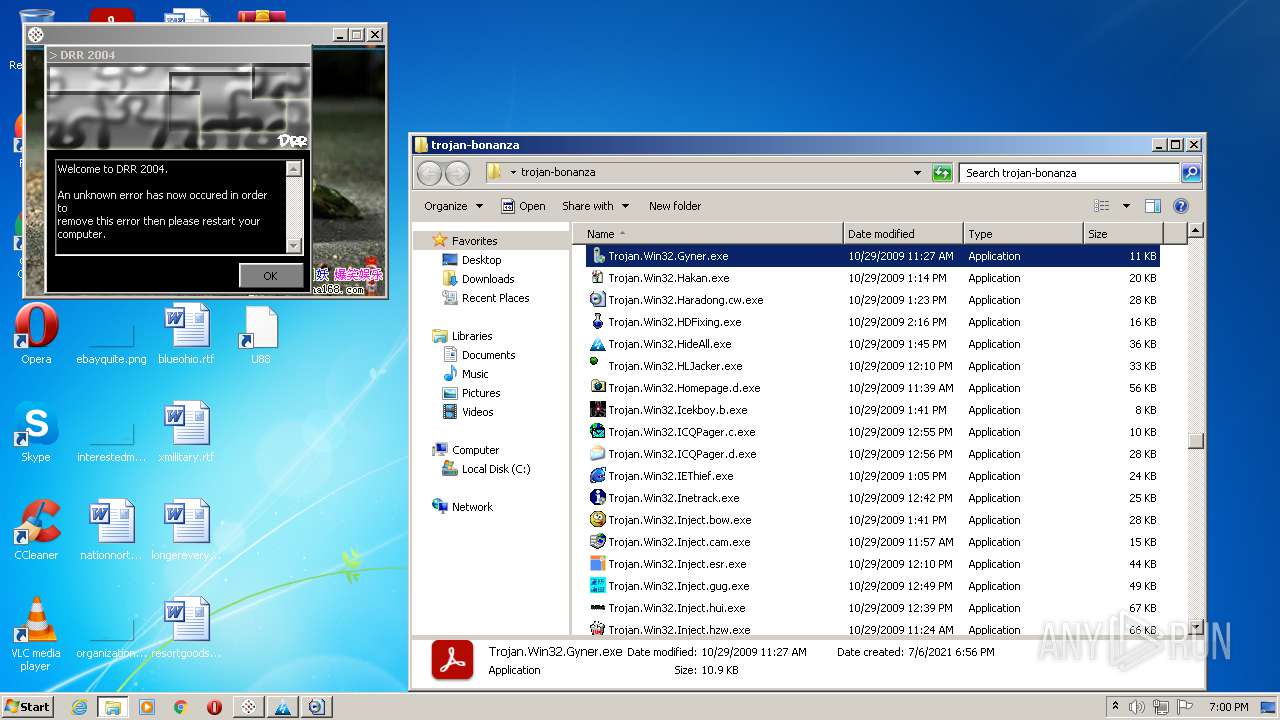
Task: Sort by Size column header
Action: [1123, 234]
